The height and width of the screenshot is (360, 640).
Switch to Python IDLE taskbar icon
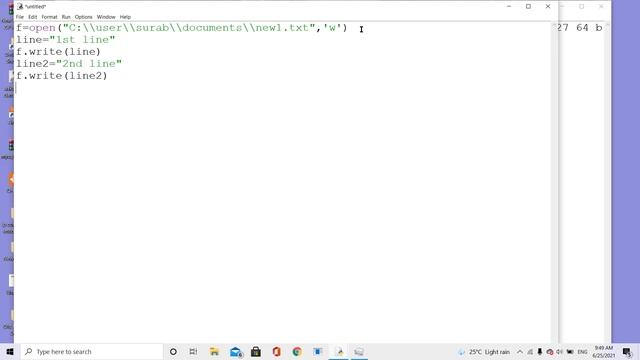339,351
